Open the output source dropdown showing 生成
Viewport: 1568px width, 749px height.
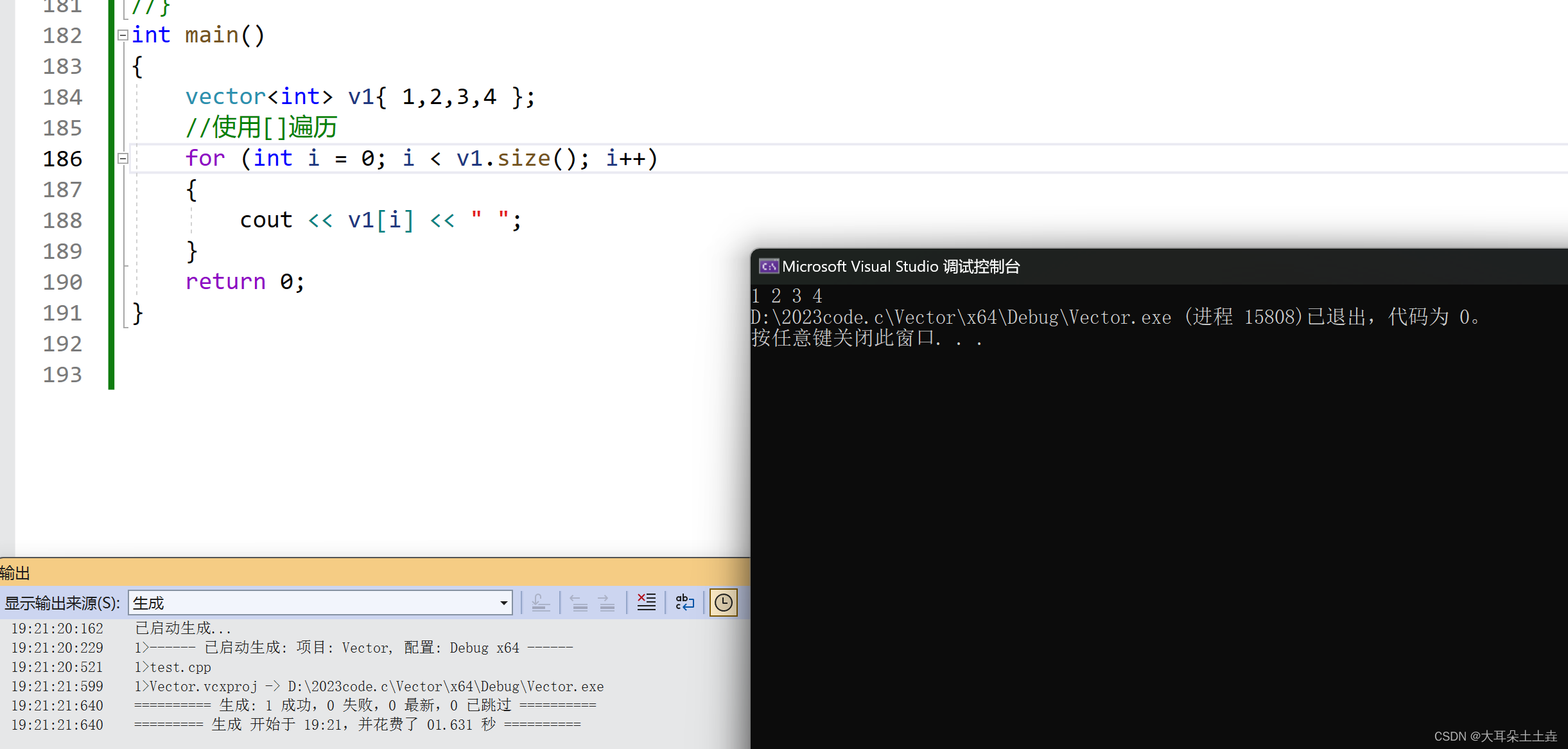(503, 603)
